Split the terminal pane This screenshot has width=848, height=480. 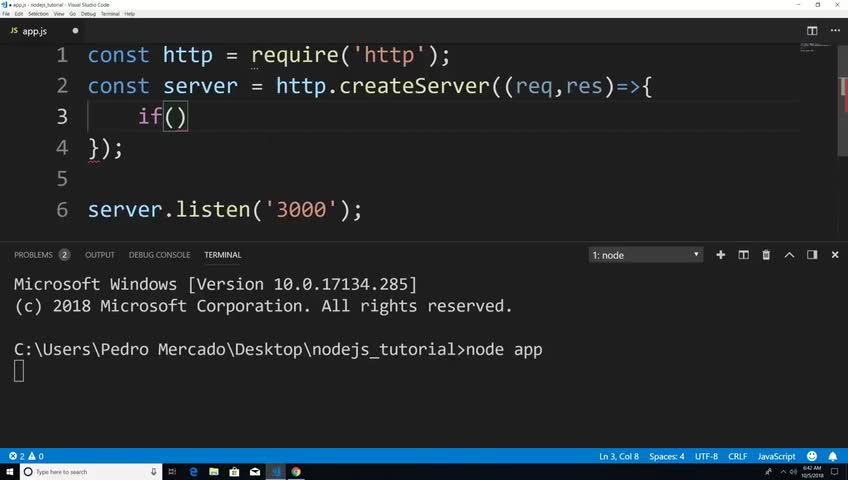pos(744,255)
